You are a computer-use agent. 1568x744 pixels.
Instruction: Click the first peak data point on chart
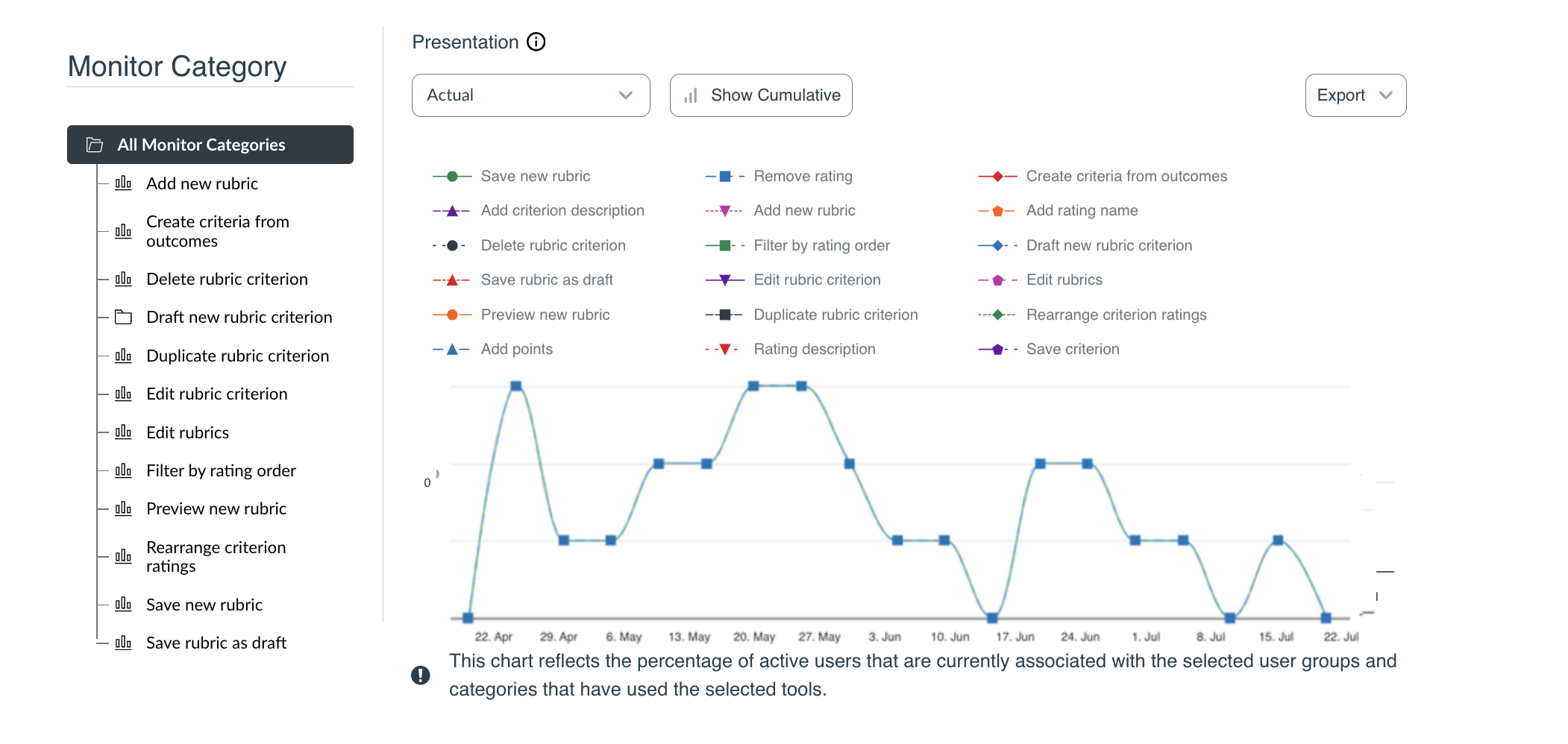[516, 386]
